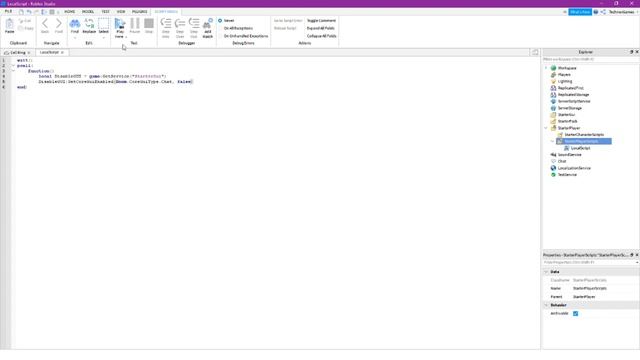Select TestService in Explorer
Viewport: 640px width, 360px height.
pyautogui.click(x=567, y=174)
